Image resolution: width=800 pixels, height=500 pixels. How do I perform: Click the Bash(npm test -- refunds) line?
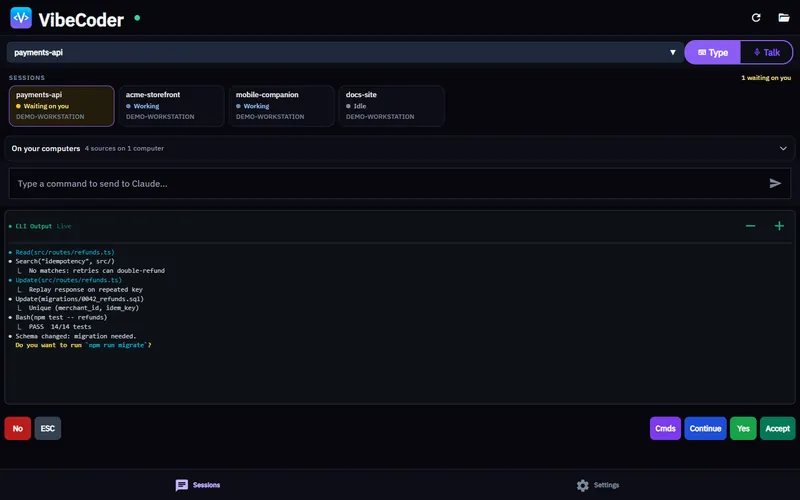[x=61, y=317]
